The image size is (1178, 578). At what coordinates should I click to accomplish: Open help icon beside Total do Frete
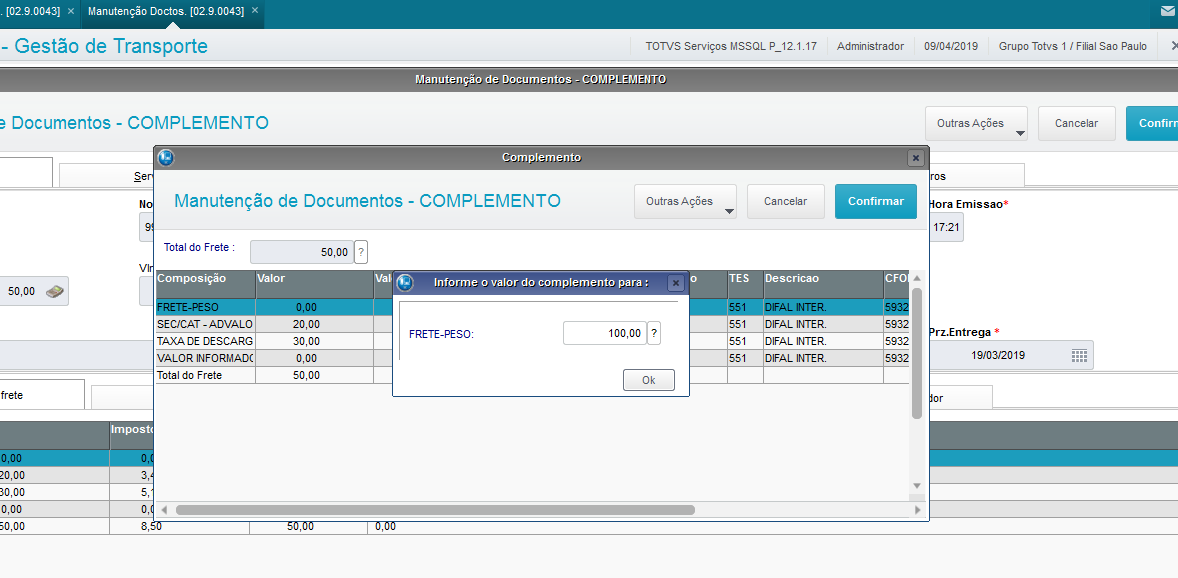coord(361,252)
